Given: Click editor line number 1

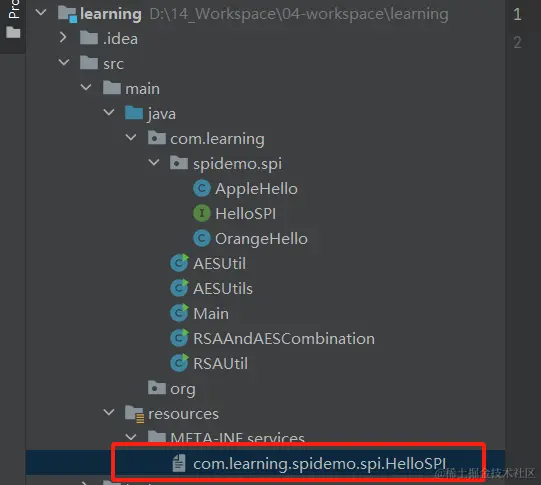Looking at the screenshot, I should pyautogui.click(x=517, y=14).
